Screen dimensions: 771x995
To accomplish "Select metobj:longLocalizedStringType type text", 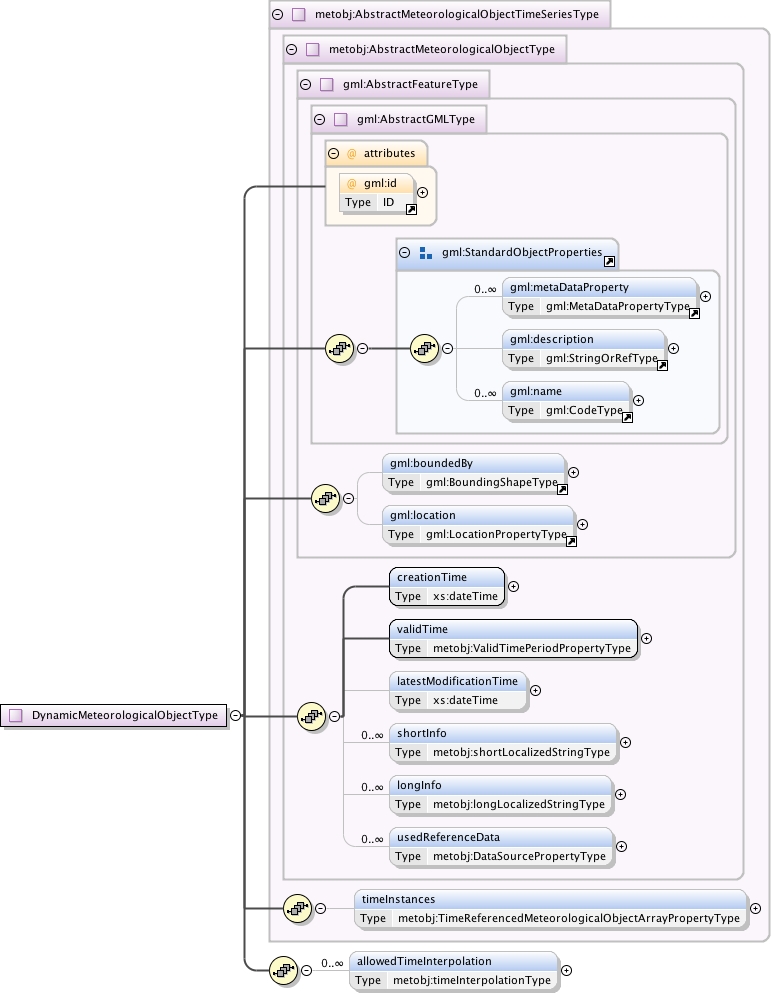I will coord(519,804).
